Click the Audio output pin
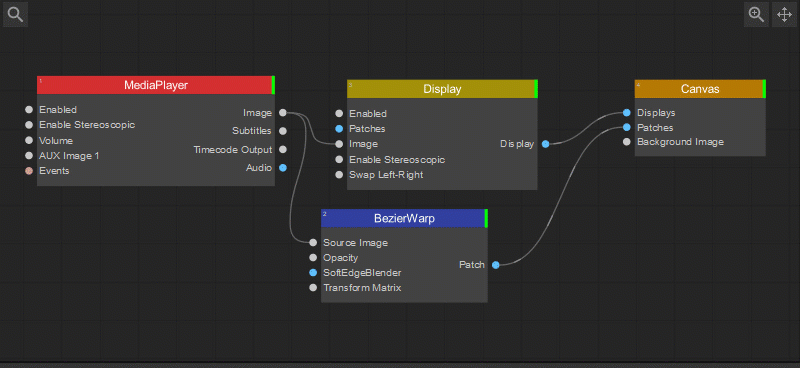The height and width of the screenshot is (368, 800). [x=283, y=167]
